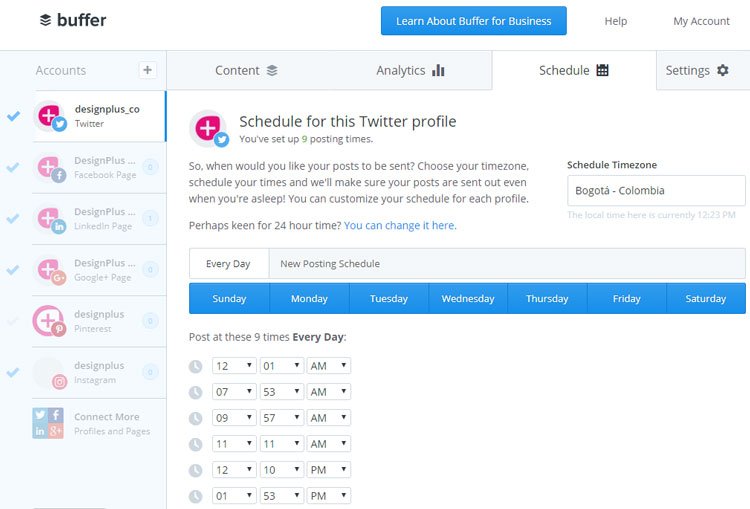Toggle checkmark for designplus Pinterest account
This screenshot has width=750, height=509.
tap(13, 321)
